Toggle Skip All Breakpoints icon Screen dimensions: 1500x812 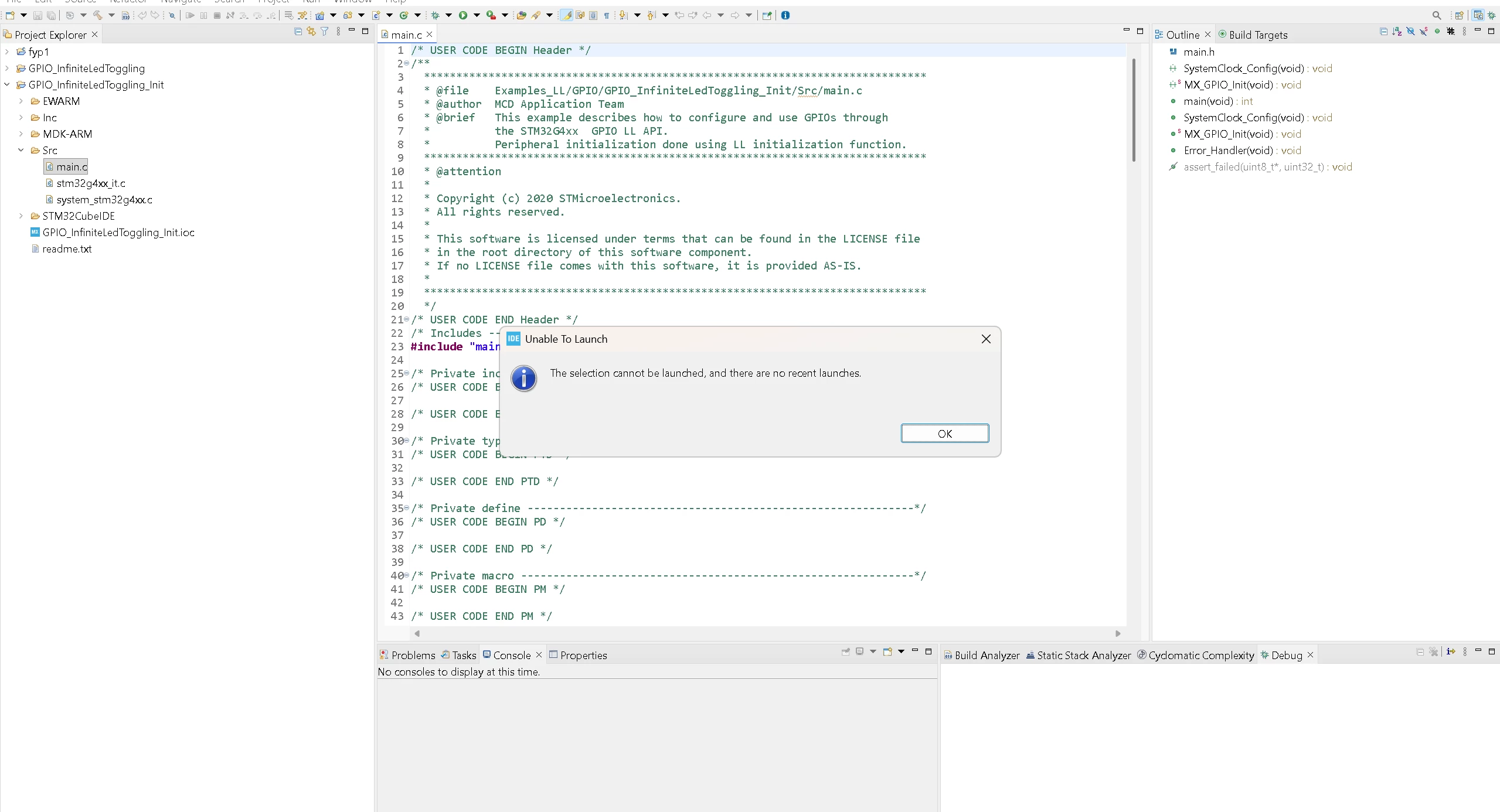tap(172, 15)
